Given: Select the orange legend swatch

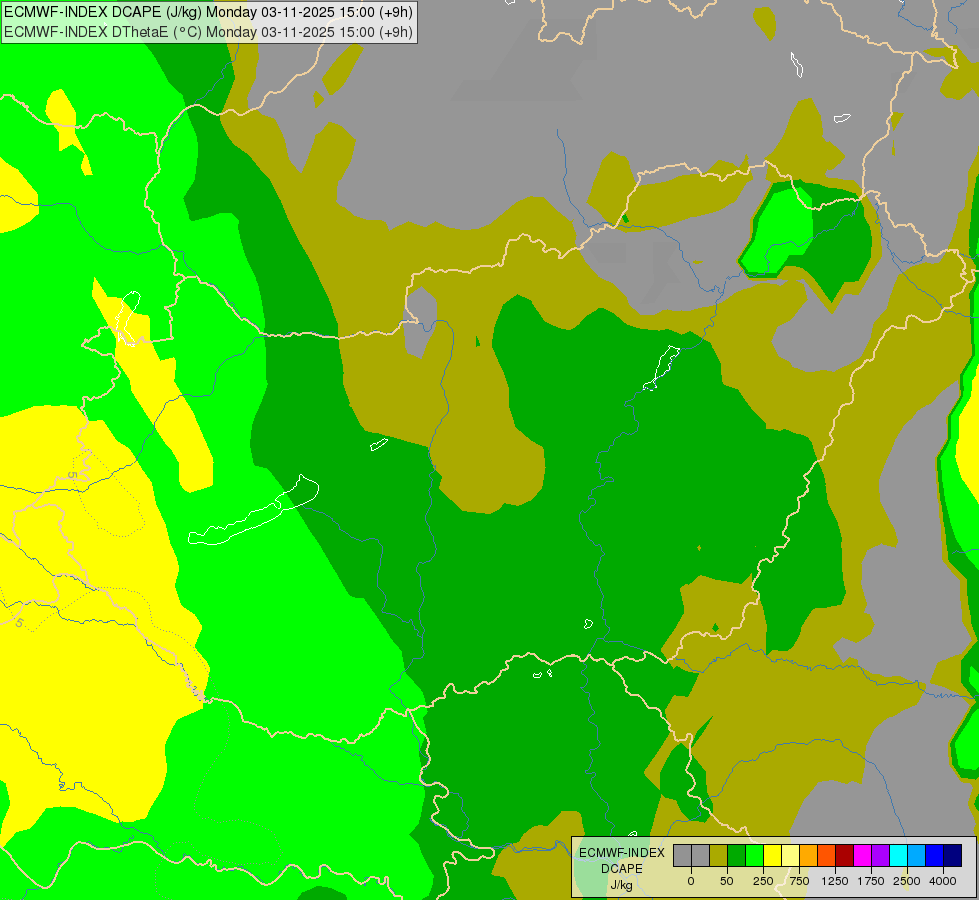Looking at the screenshot, I should [809, 856].
